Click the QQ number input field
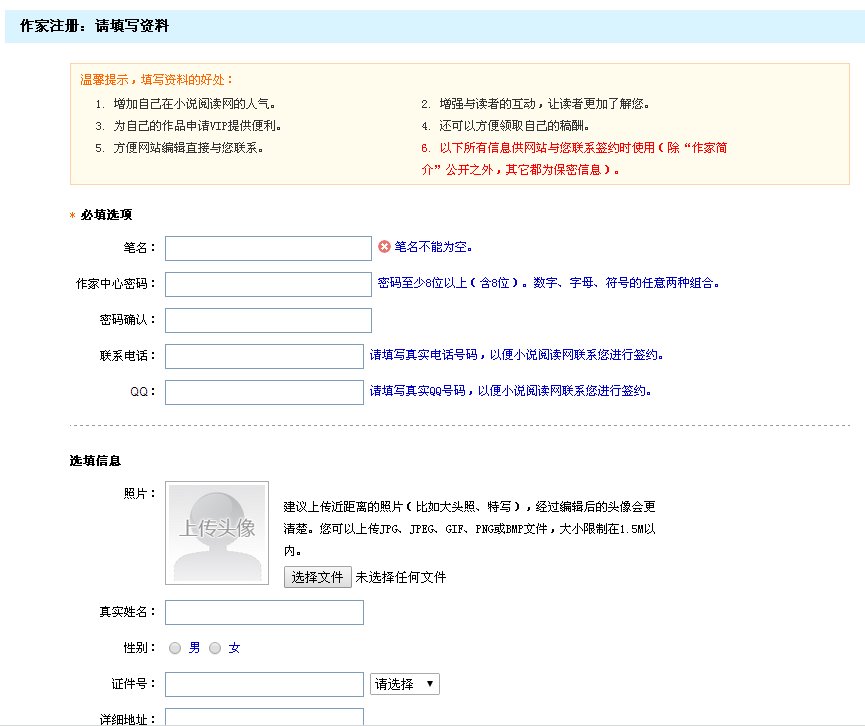Screen dimensions: 865x726 tap(263, 391)
